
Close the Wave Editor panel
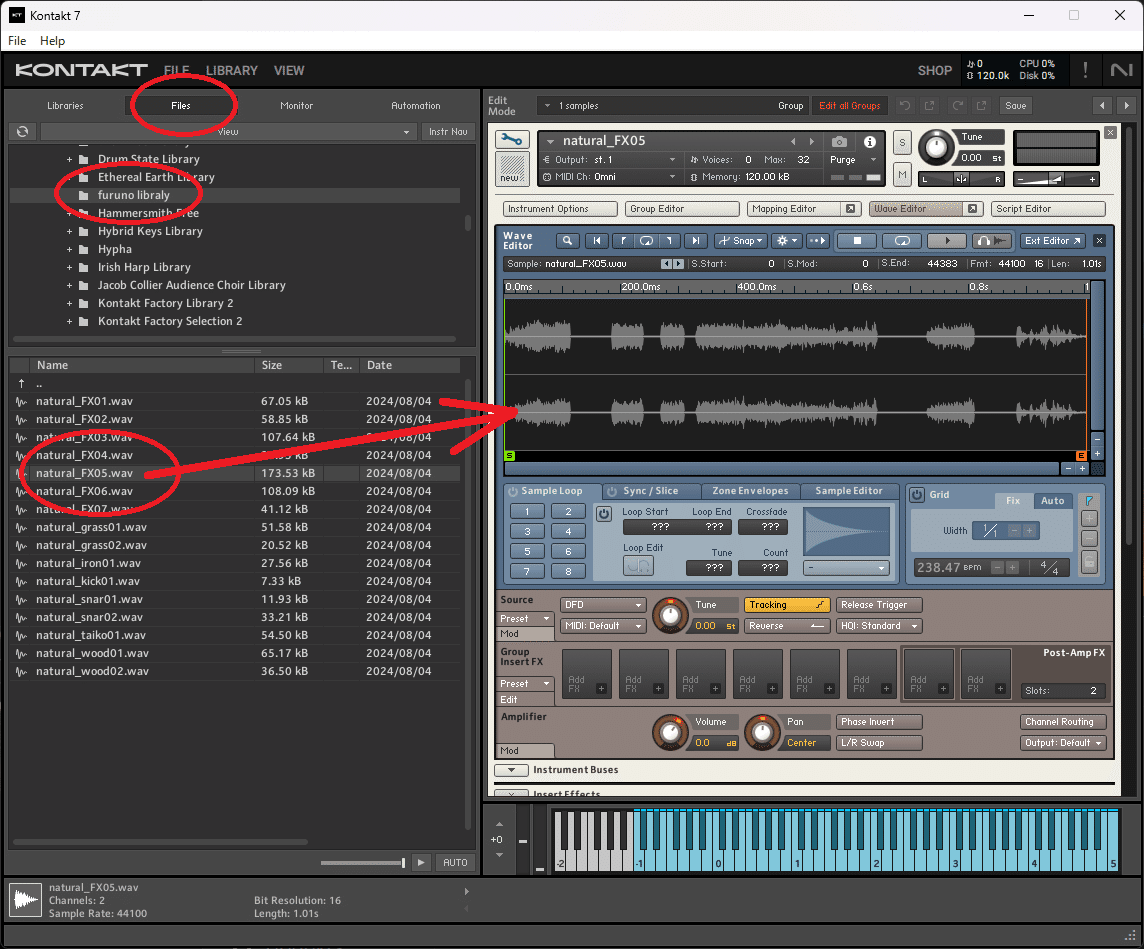(1099, 241)
